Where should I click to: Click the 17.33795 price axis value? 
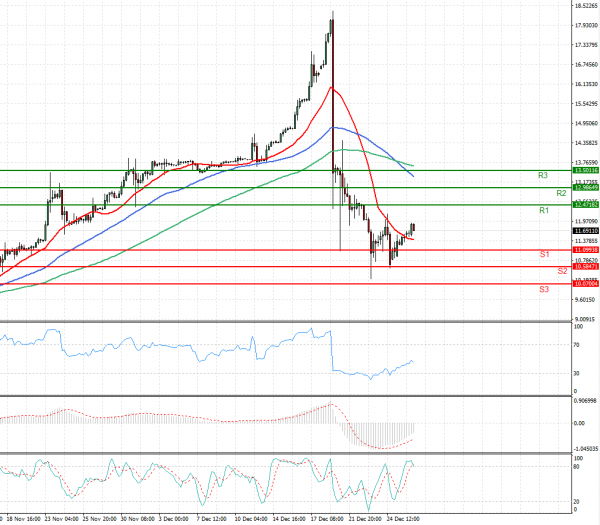(x=587, y=45)
